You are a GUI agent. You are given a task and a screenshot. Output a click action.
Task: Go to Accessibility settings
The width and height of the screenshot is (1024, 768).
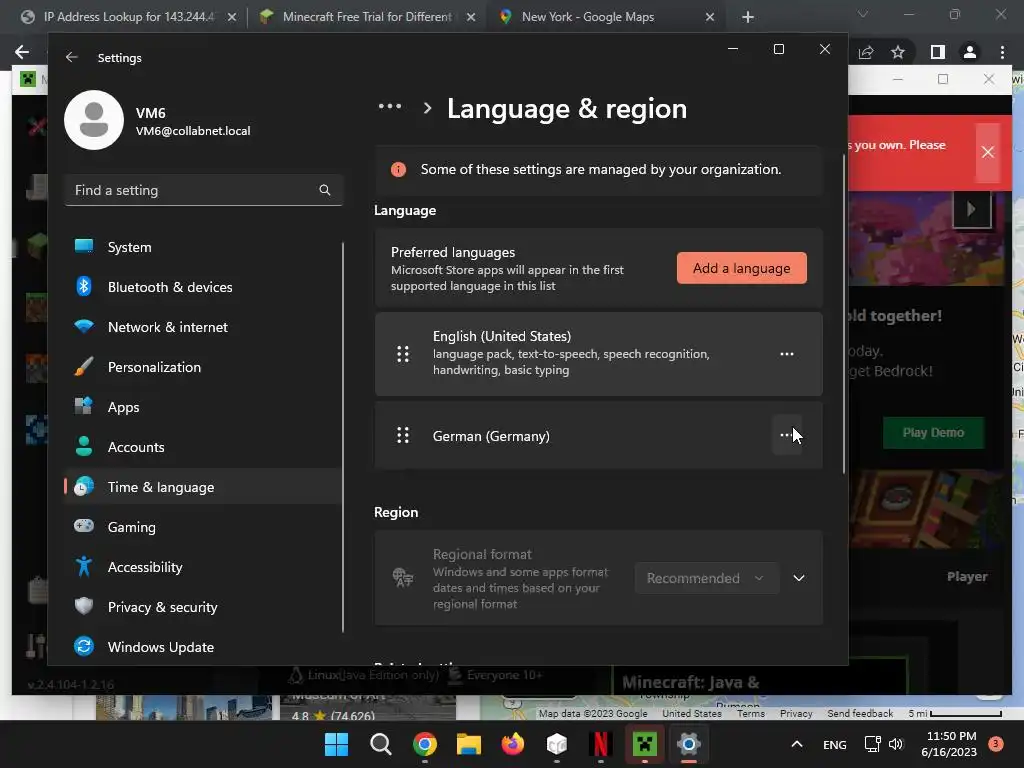click(203, 567)
